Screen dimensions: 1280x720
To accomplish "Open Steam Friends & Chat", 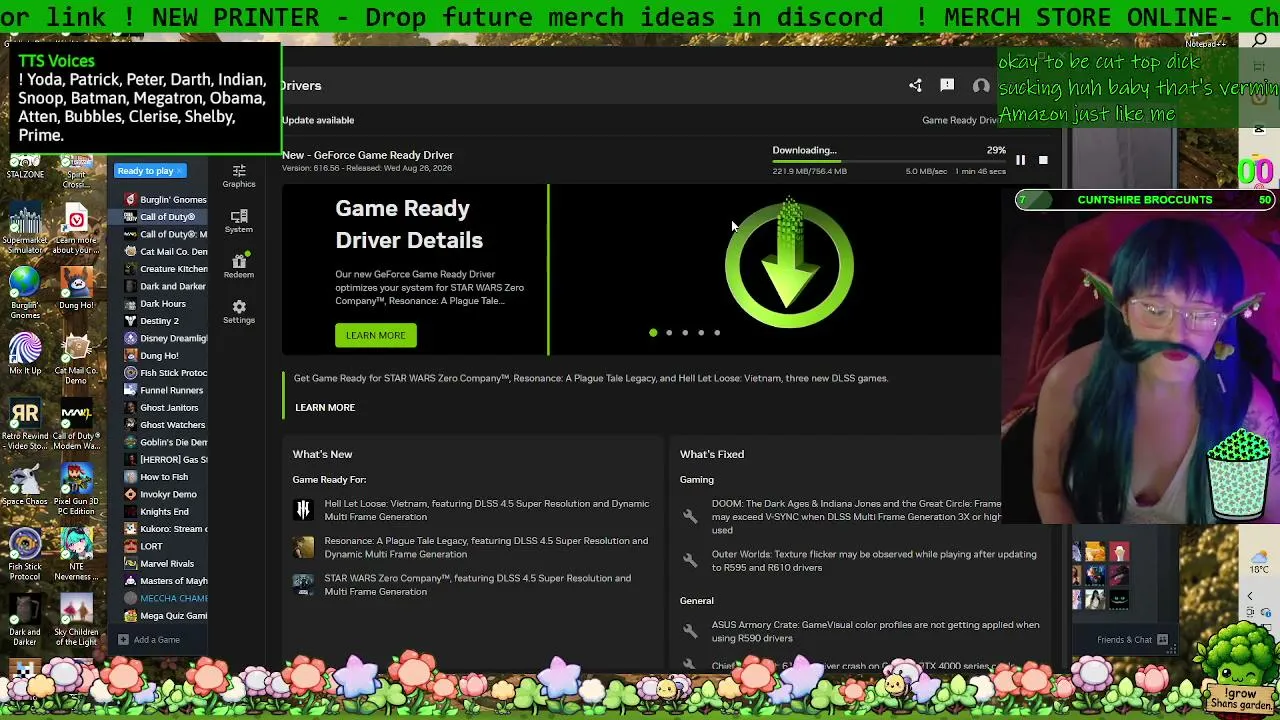I will click(x=1132, y=640).
